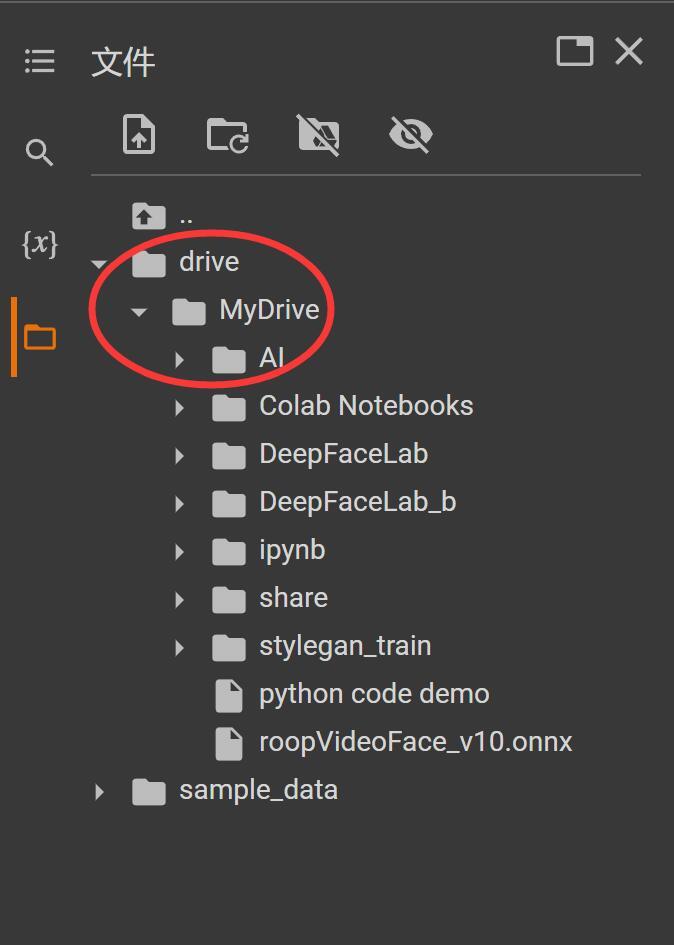Screen dimensions: 674x945
Task: Toggle show hidden files eye icon
Action: click(411, 134)
